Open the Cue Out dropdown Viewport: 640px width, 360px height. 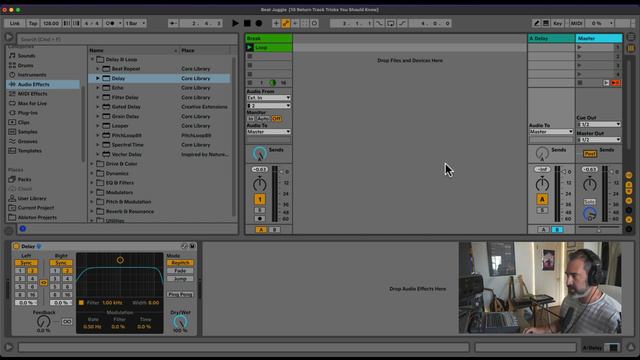coord(599,124)
